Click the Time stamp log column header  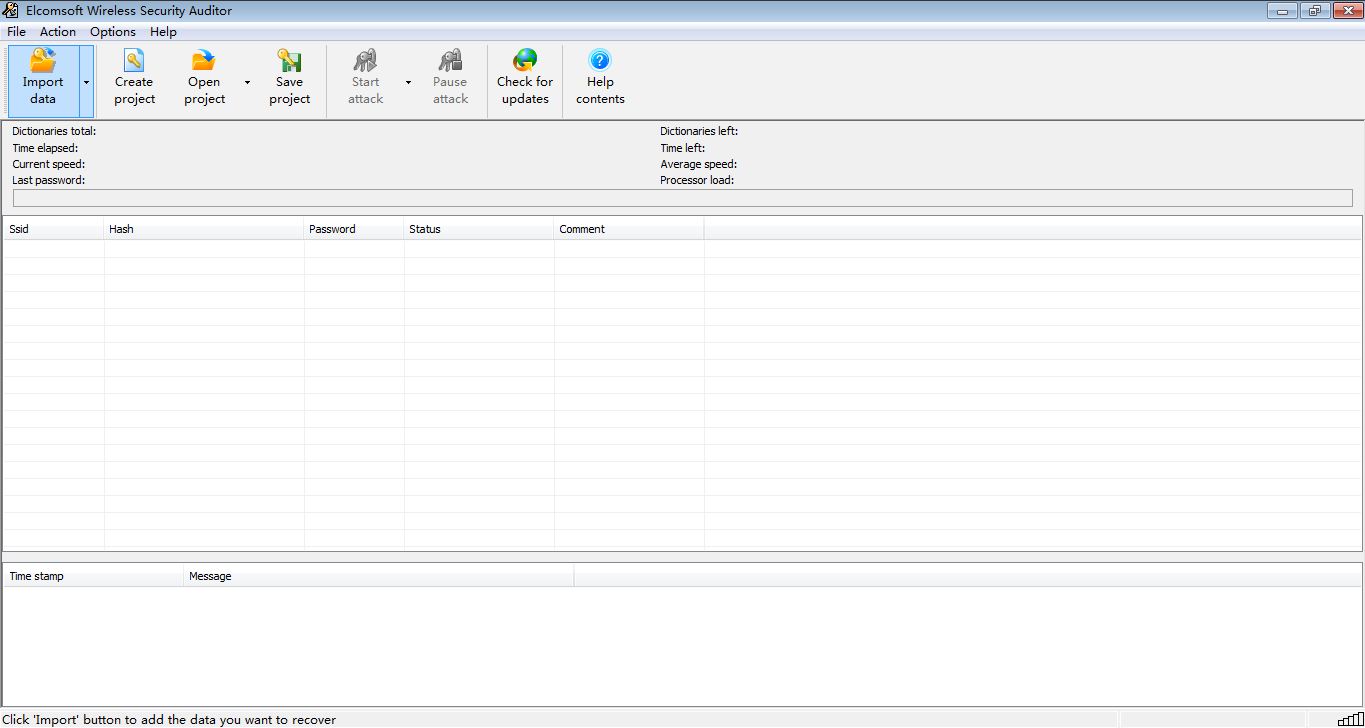pyautogui.click(x=93, y=576)
